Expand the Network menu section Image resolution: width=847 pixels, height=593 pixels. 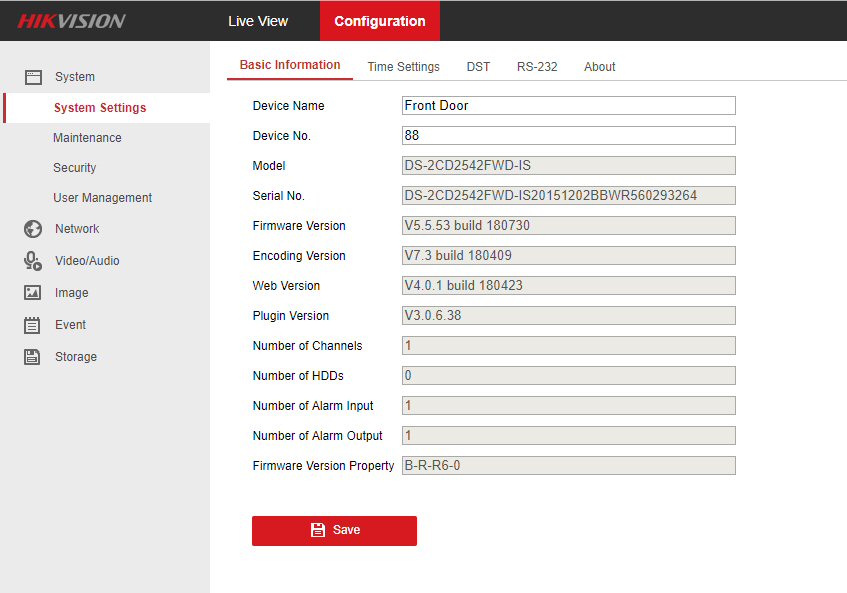click(x=77, y=229)
